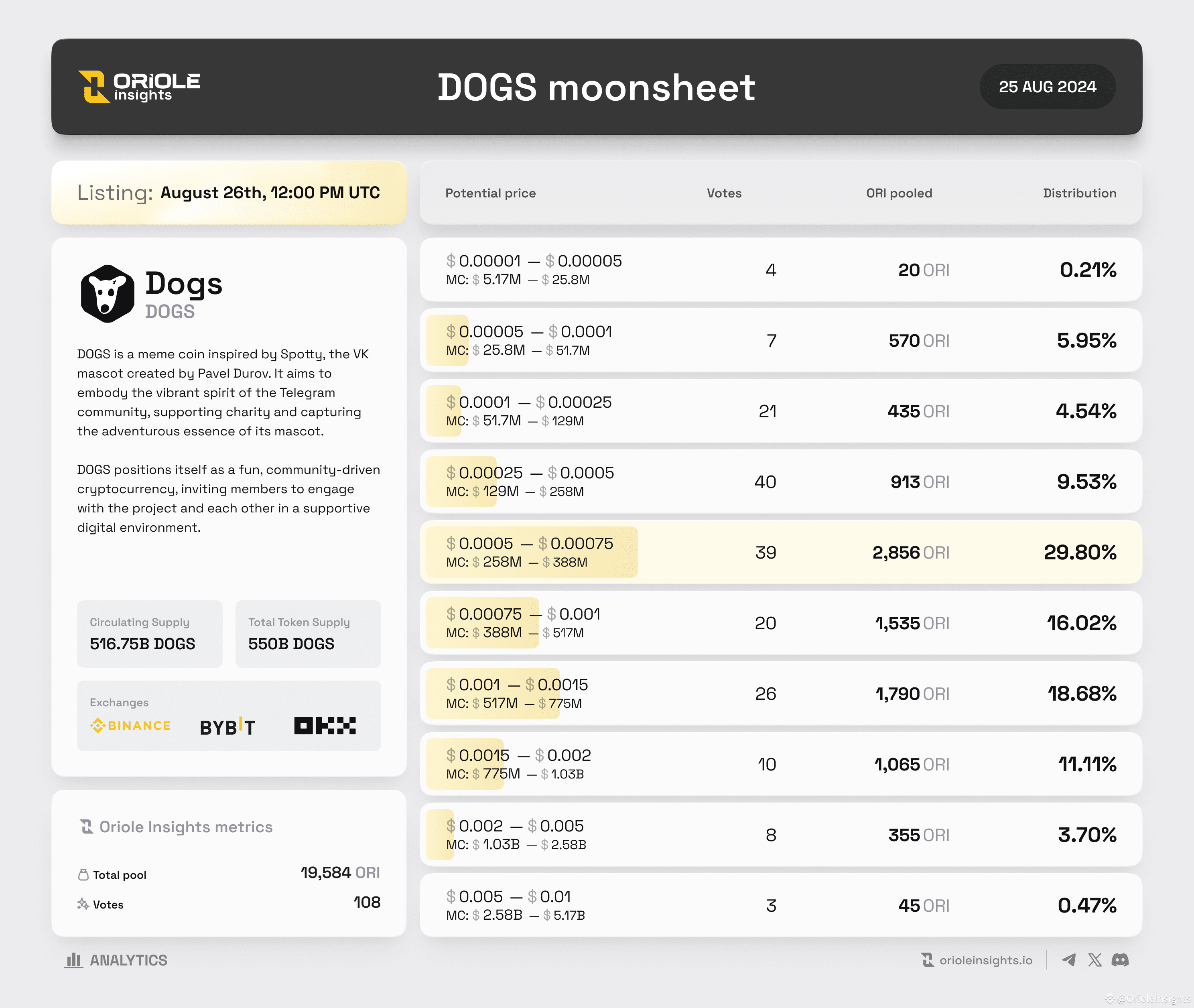The height and width of the screenshot is (1008, 1194).
Task: Click the 19,584 ORI total pool value
Action: tap(340, 873)
